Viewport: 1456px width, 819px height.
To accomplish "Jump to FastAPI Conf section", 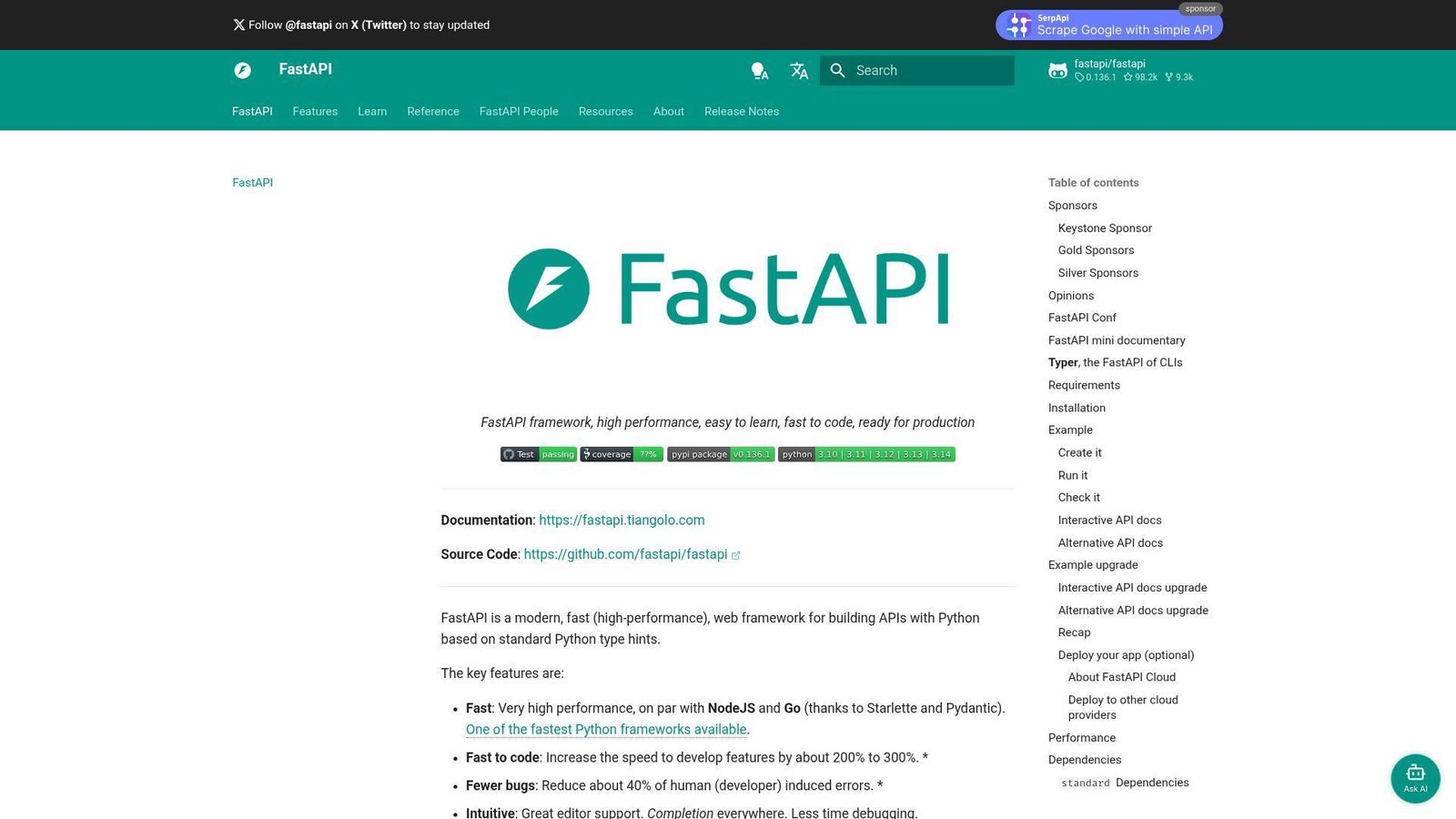I will [x=1082, y=318].
